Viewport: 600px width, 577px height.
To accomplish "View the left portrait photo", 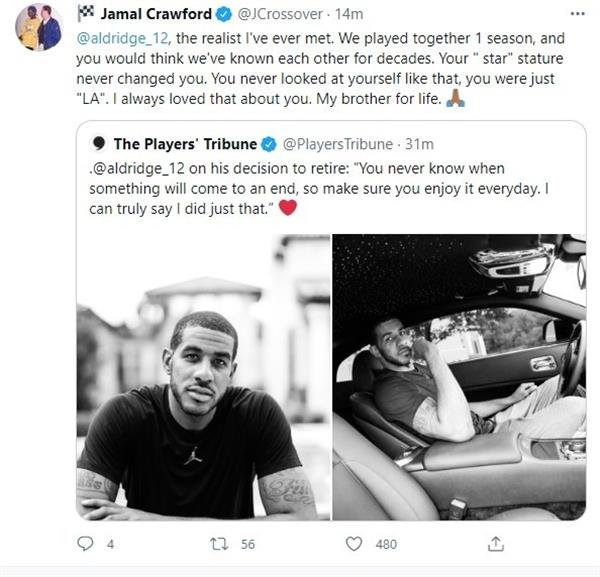I will [203, 377].
